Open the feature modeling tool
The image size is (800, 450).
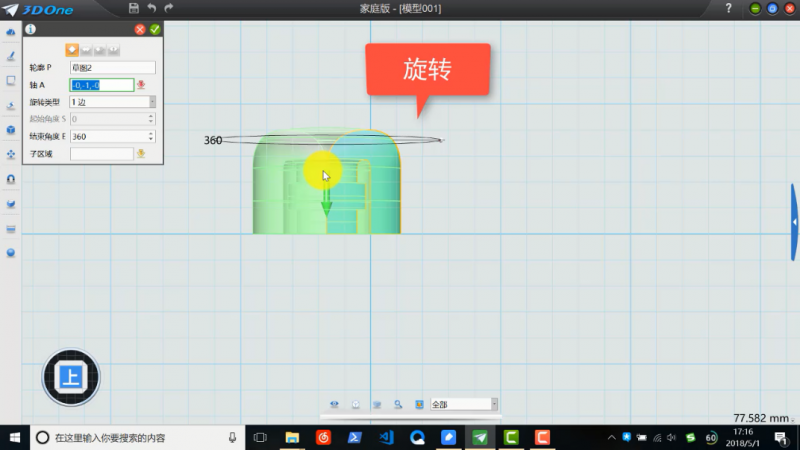[11, 105]
